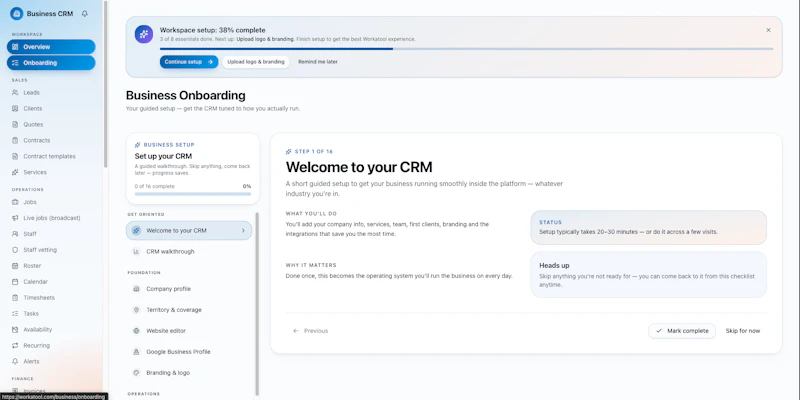Click the notification bell icon

(85, 14)
